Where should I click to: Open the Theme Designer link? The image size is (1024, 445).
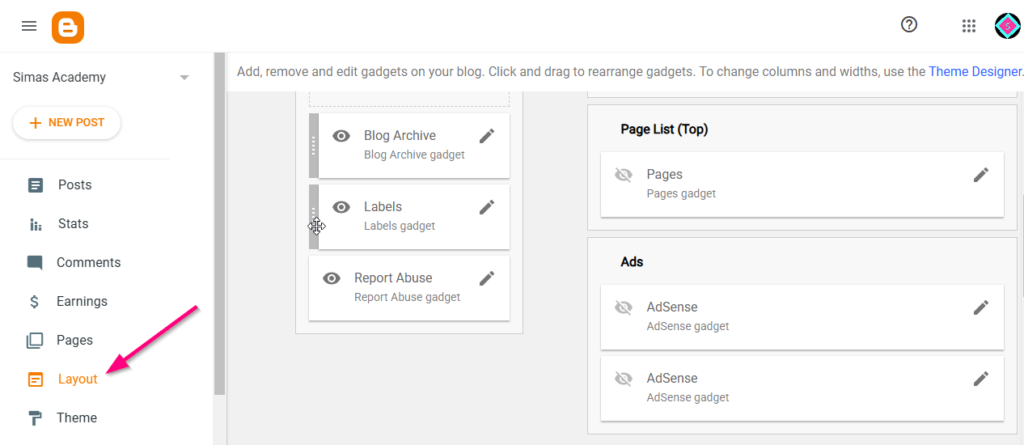[x=975, y=71]
